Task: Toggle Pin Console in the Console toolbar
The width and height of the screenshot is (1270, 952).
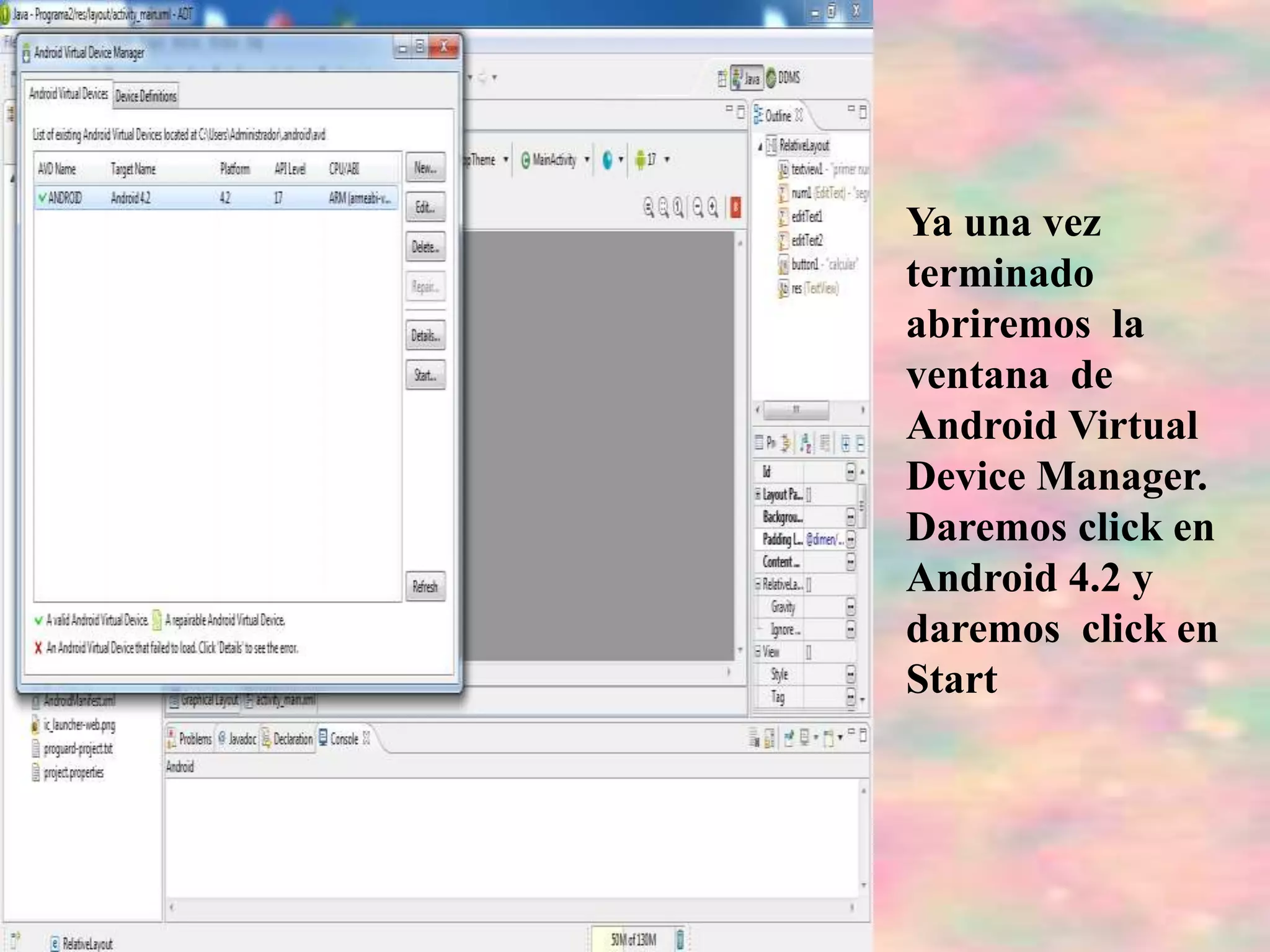Action: click(789, 738)
